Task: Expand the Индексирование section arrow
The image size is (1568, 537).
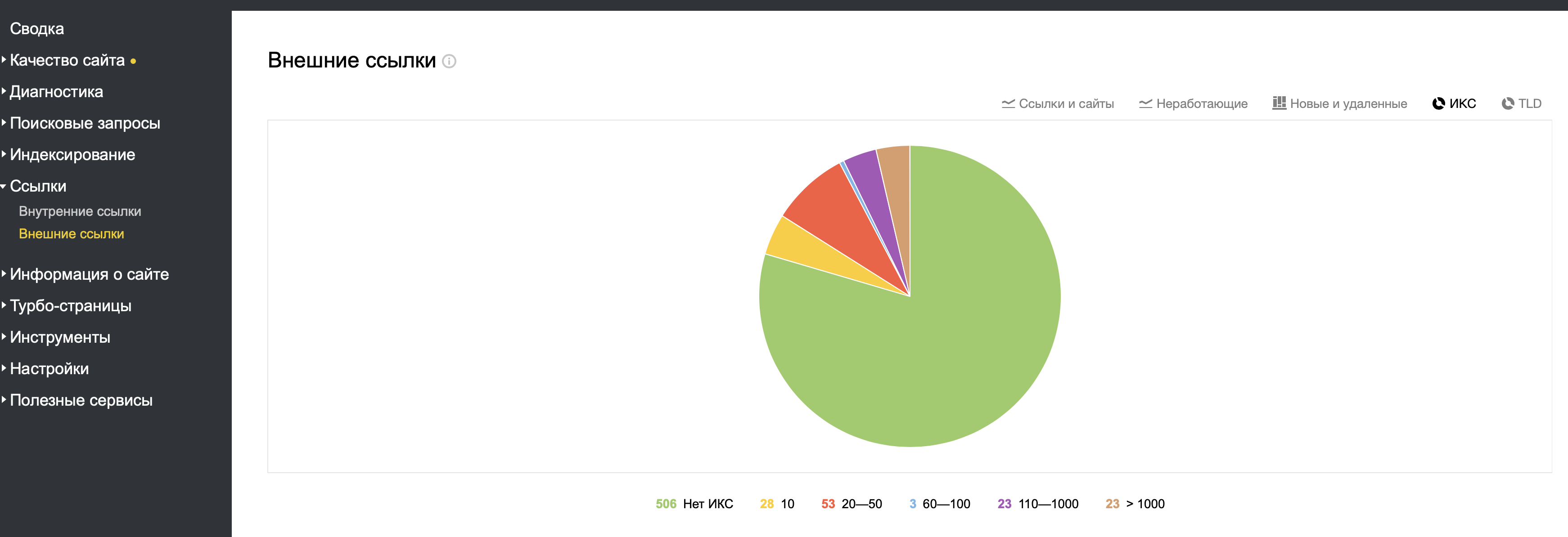Action: [x=4, y=154]
